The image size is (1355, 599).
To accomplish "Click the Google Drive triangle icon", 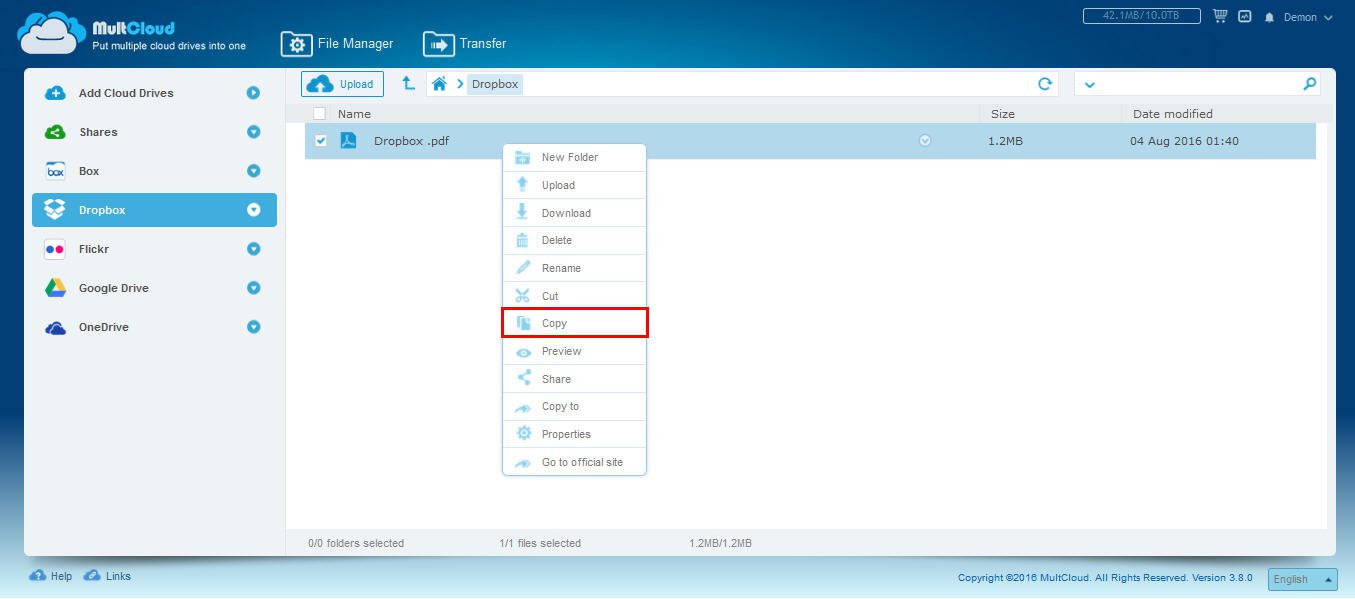I will coord(56,288).
